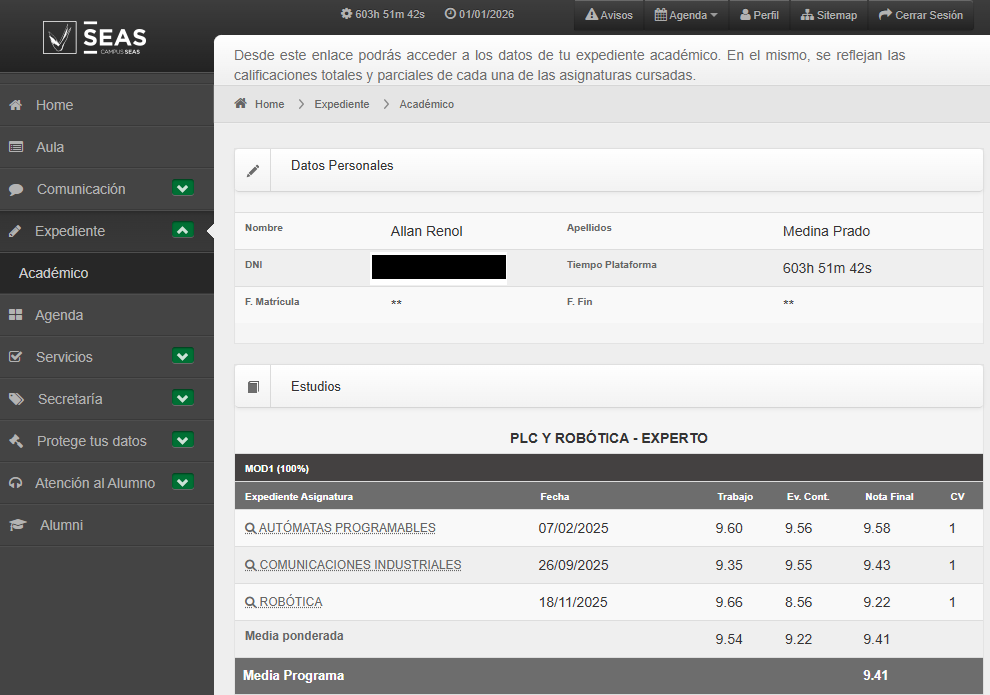Click Expediente in the breadcrumb trail
990x695 pixels.
(341, 104)
